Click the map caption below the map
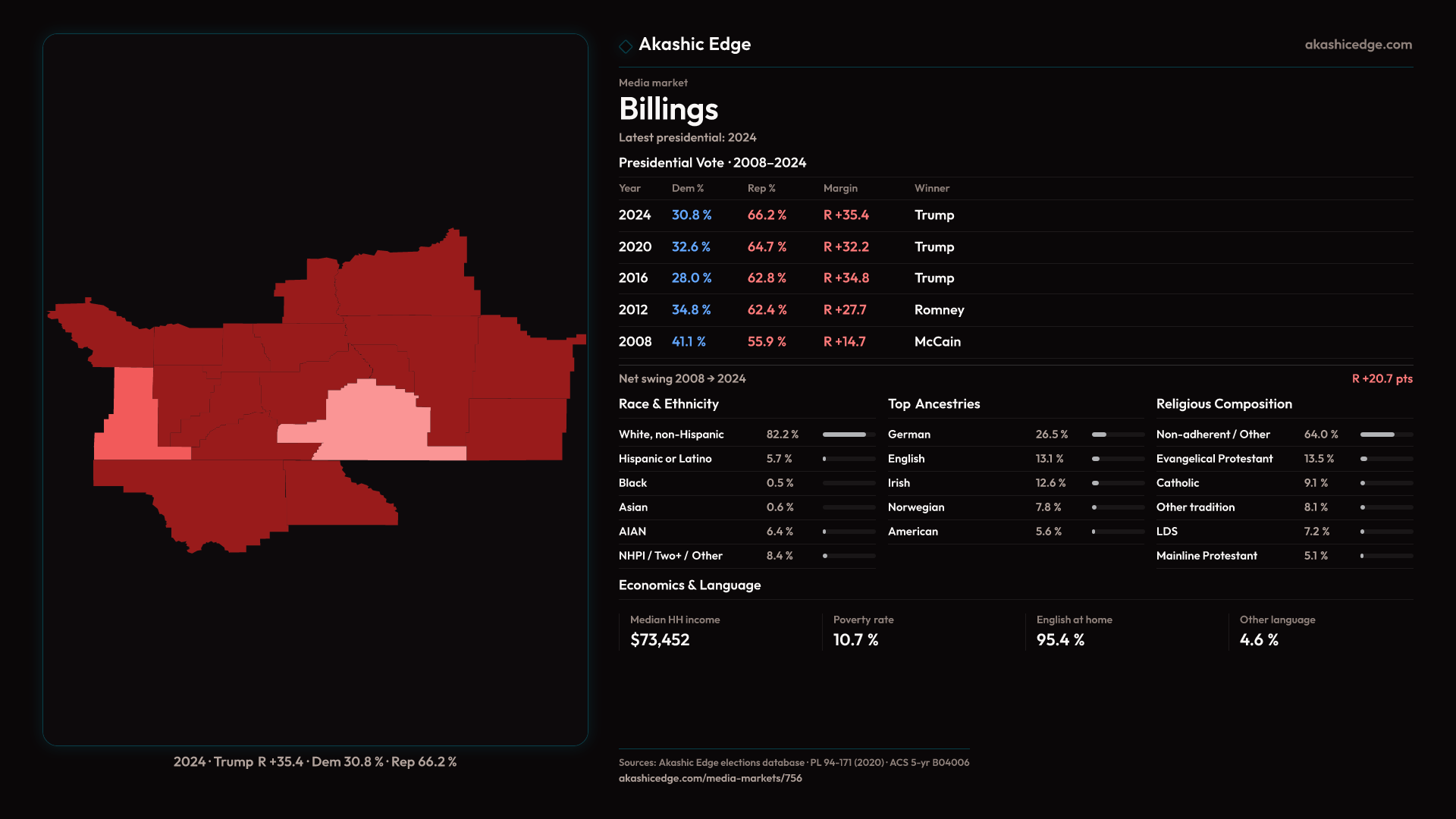The image size is (1456, 819). [315, 761]
